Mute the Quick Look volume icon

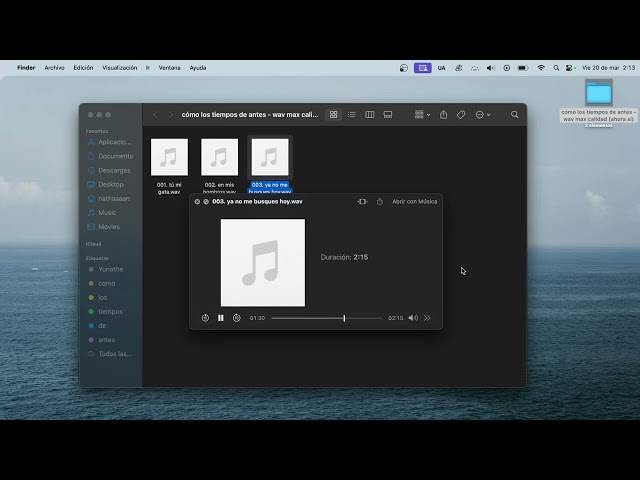tap(413, 318)
